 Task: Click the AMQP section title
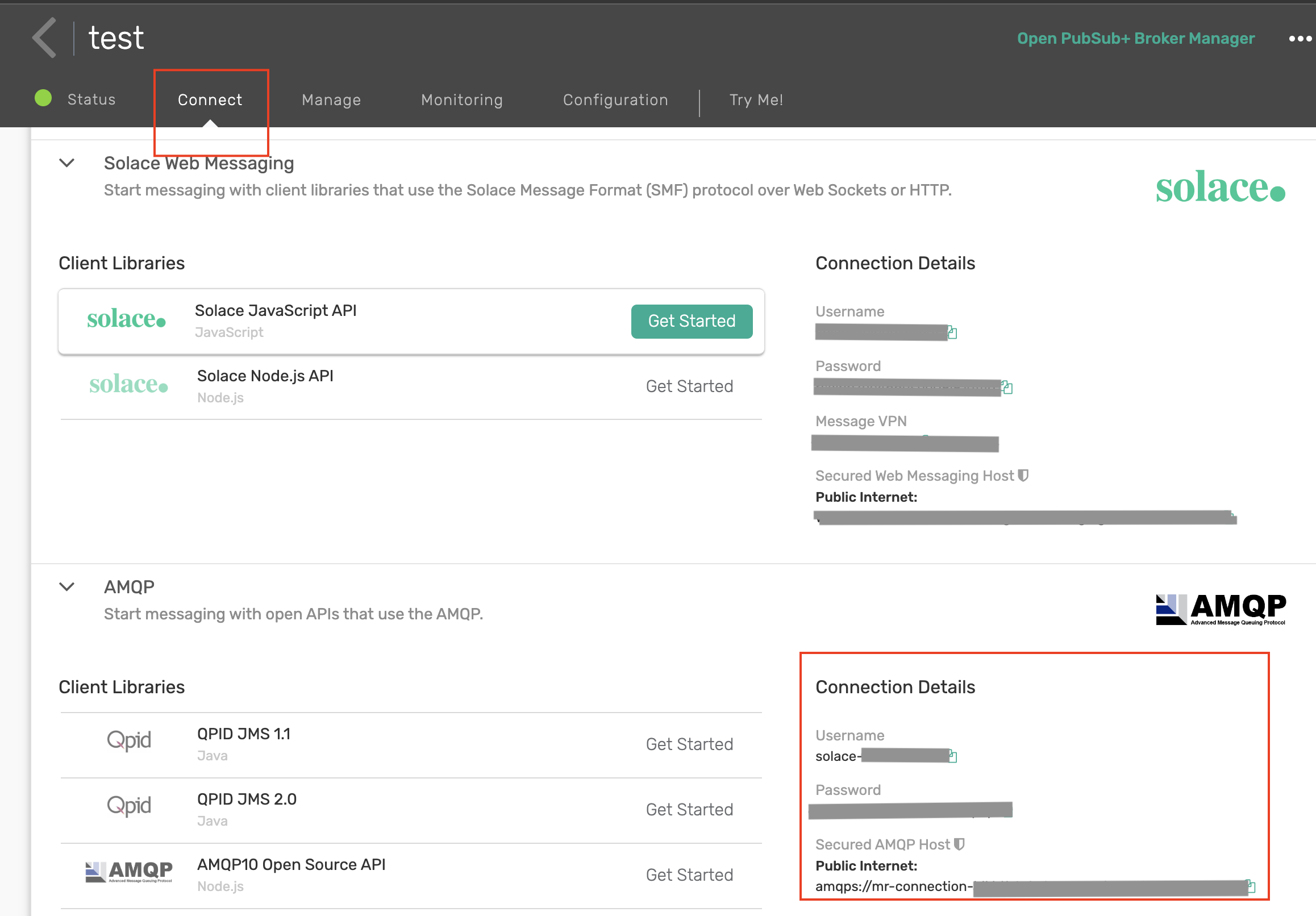coord(129,587)
